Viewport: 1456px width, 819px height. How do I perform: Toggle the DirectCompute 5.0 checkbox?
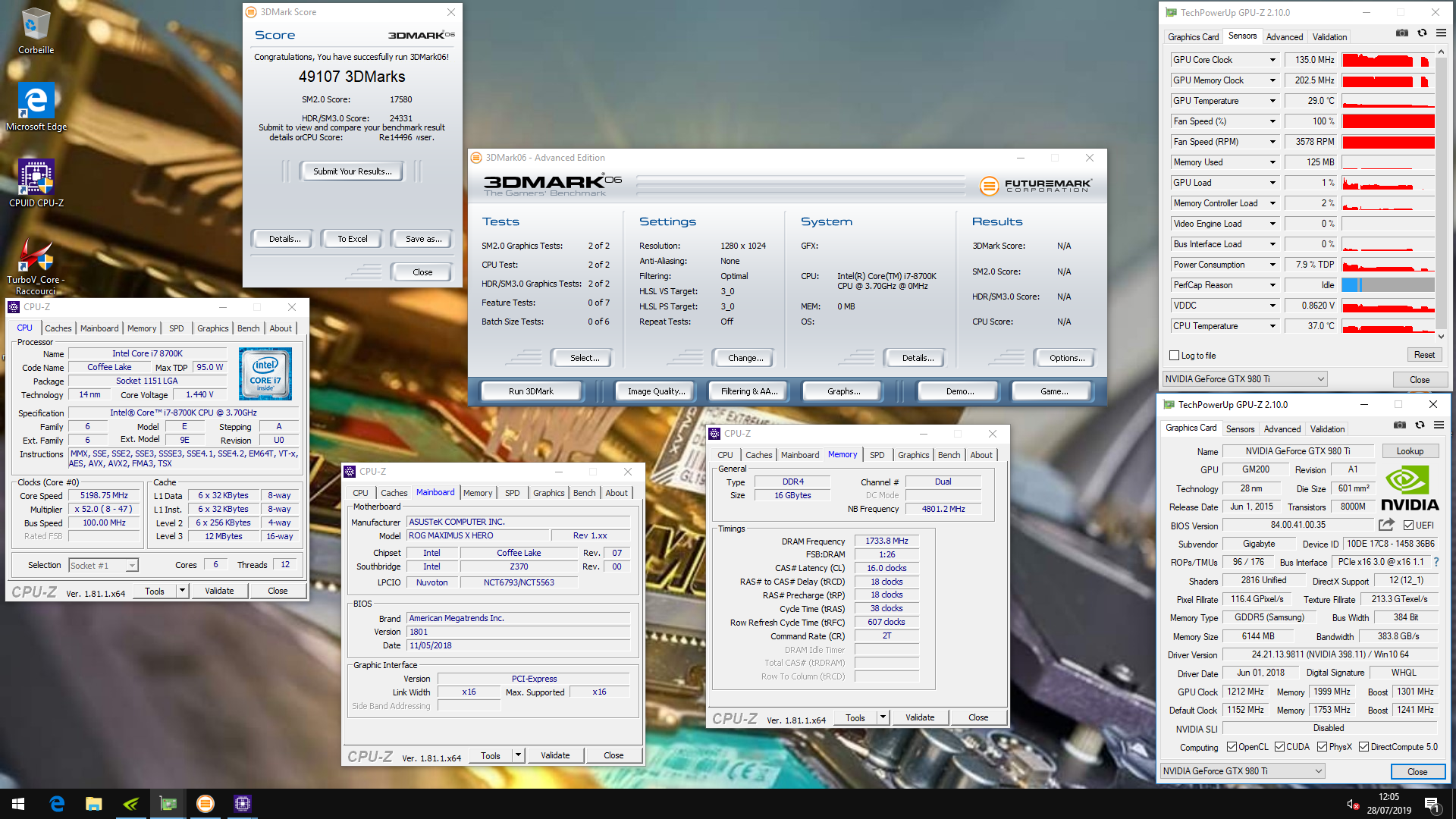pos(1363,747)
